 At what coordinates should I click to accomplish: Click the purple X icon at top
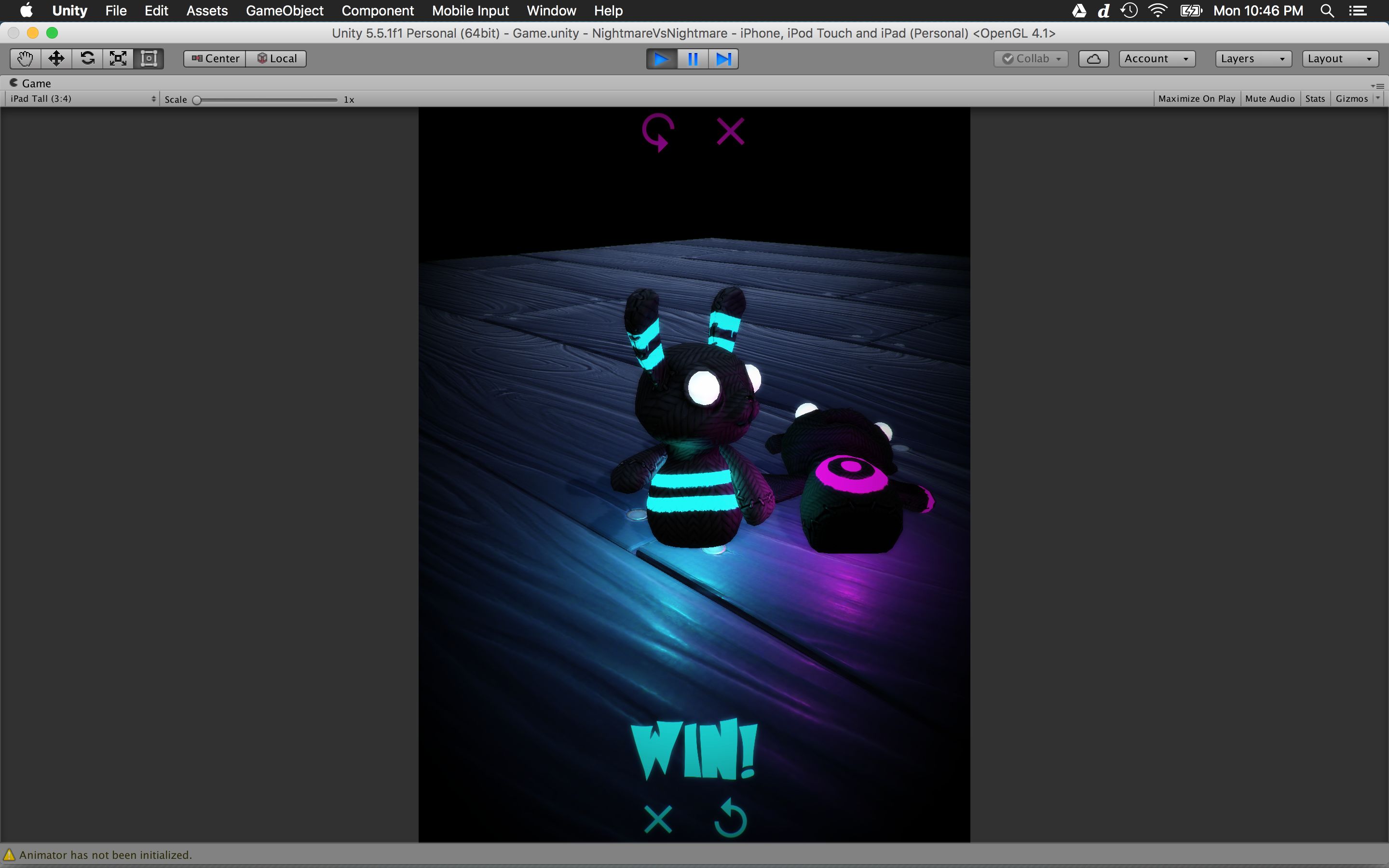[x=730, y=132]
